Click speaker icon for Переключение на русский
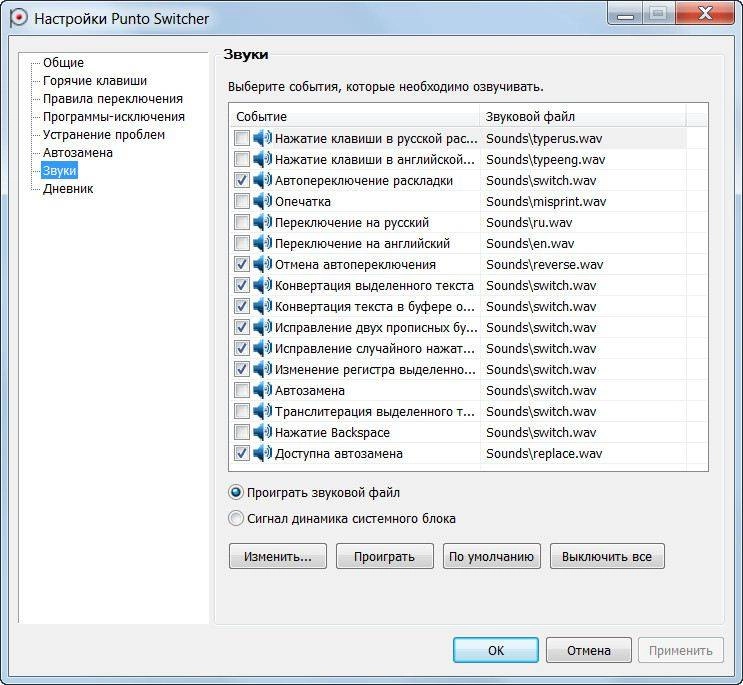The height and width of the screenshot is (685, 743). pyautogui.click(x=263, y=222)
